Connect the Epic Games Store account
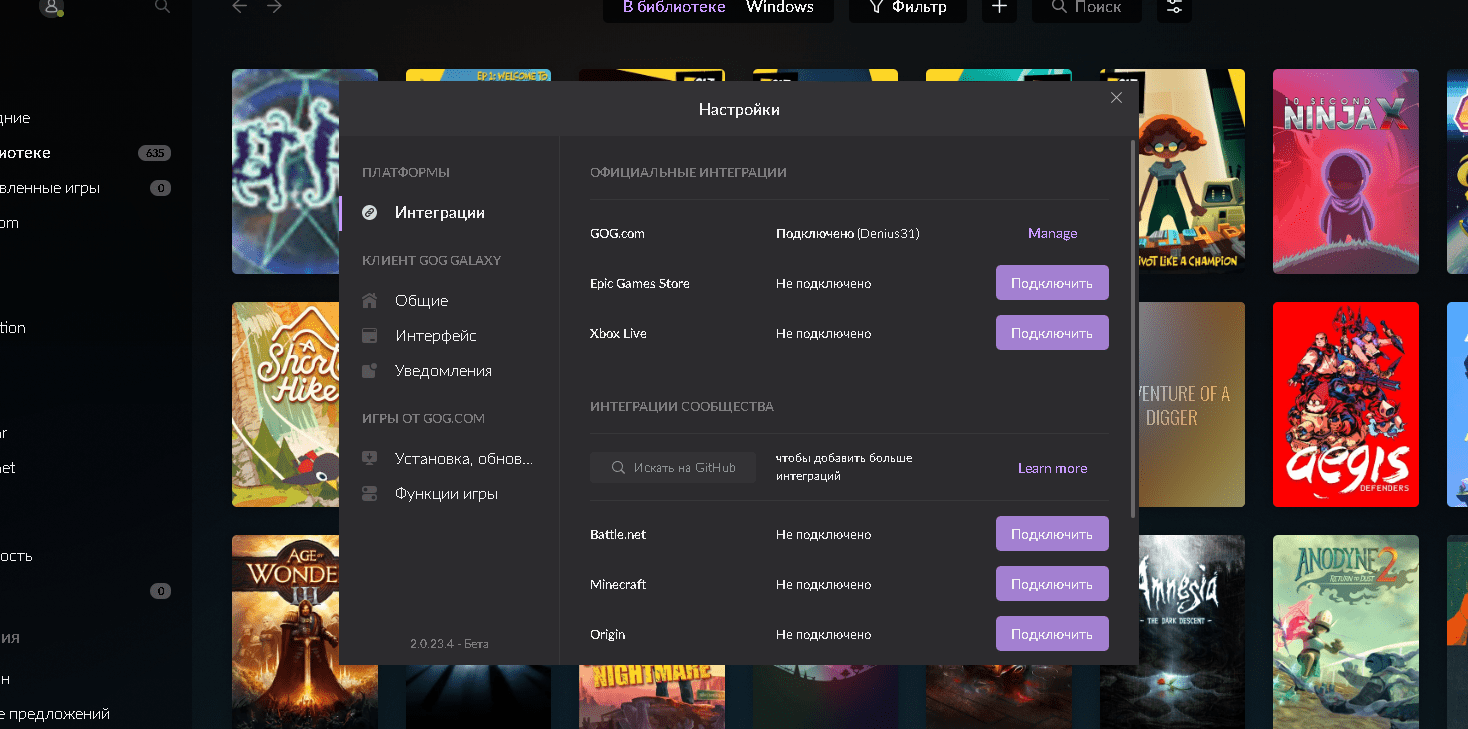This screenshot has width=1468, height=729. 1051,282
